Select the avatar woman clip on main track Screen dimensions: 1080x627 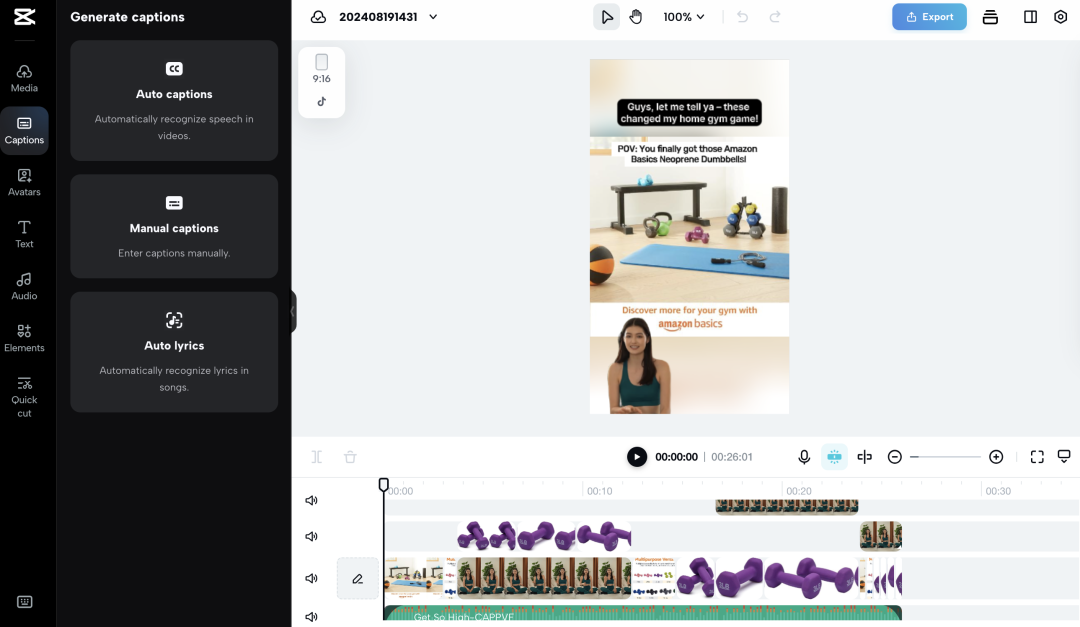tap(544, 578)
